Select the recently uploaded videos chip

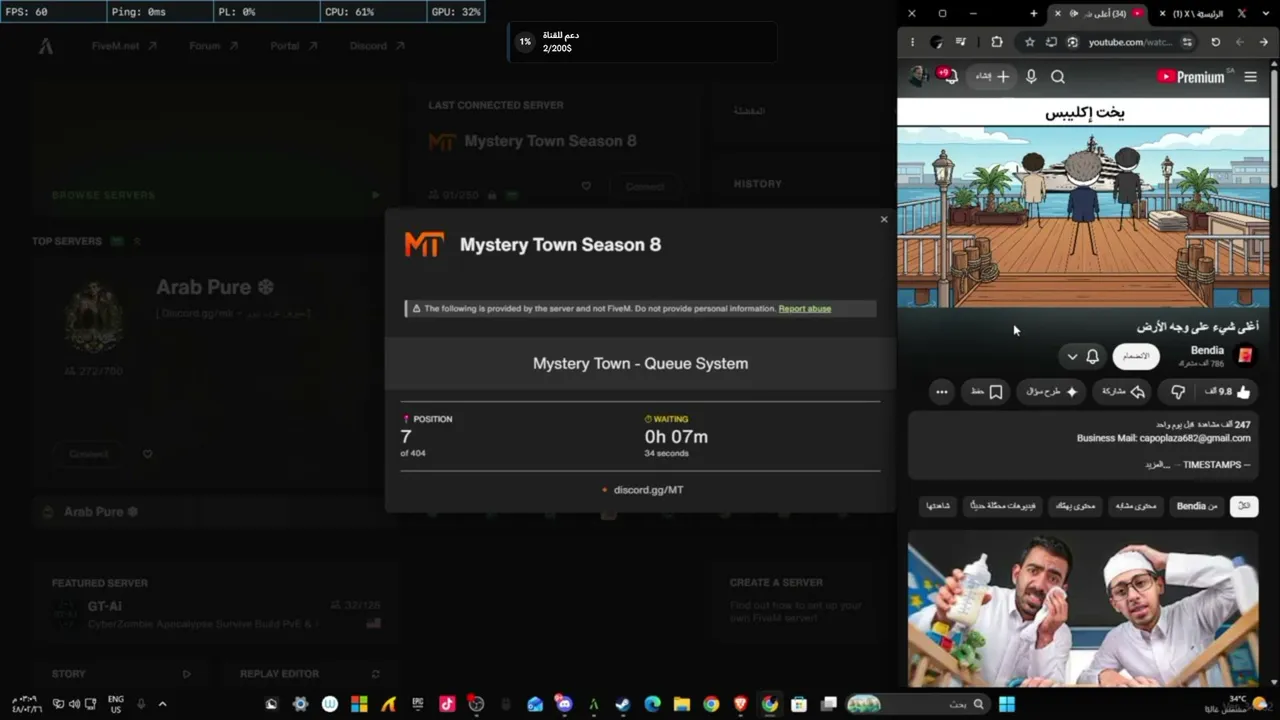[1003, 506]
